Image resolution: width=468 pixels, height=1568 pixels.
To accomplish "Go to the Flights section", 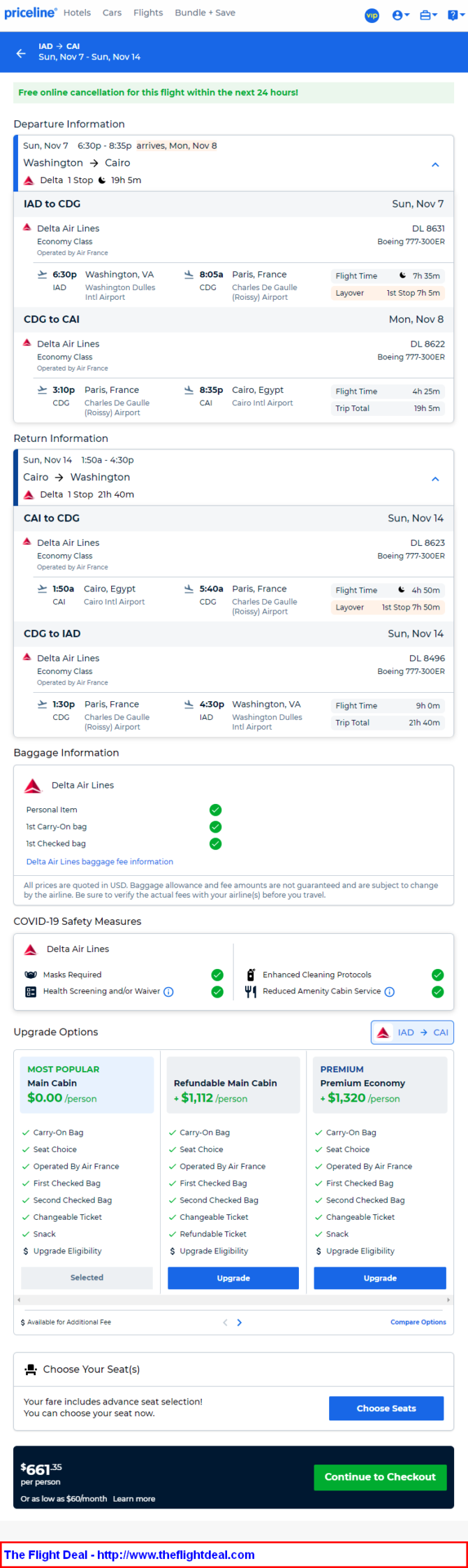I will pyautogui.click(x=148, y=13).
